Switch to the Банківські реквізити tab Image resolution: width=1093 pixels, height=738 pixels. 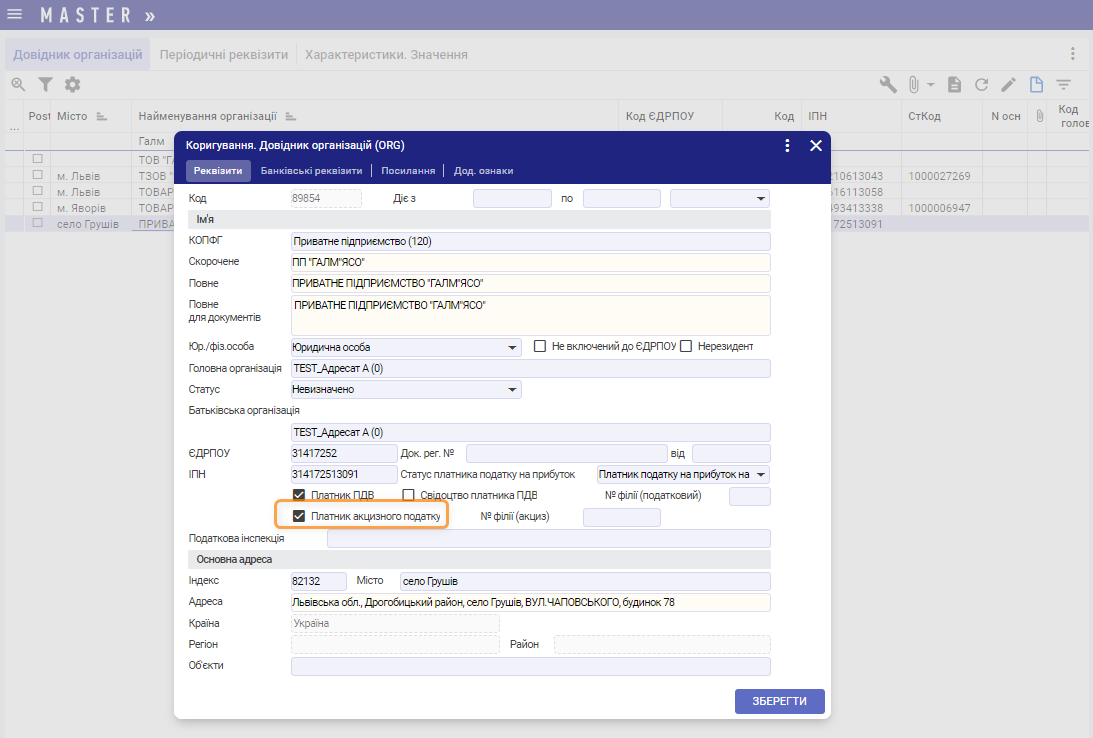pyautogui.click(x=311, y=171)
